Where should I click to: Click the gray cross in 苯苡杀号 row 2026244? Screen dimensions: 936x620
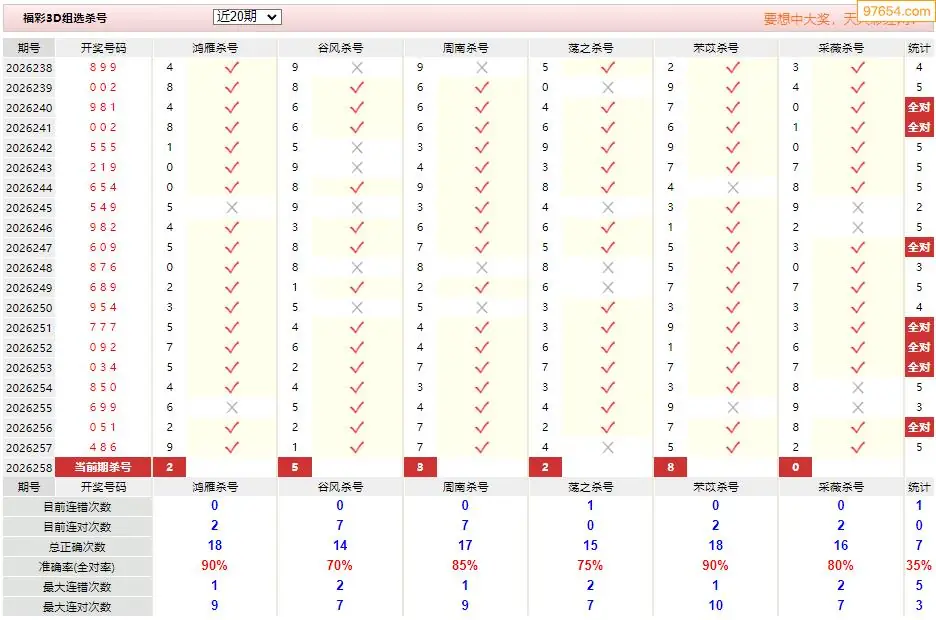[733, 188]
